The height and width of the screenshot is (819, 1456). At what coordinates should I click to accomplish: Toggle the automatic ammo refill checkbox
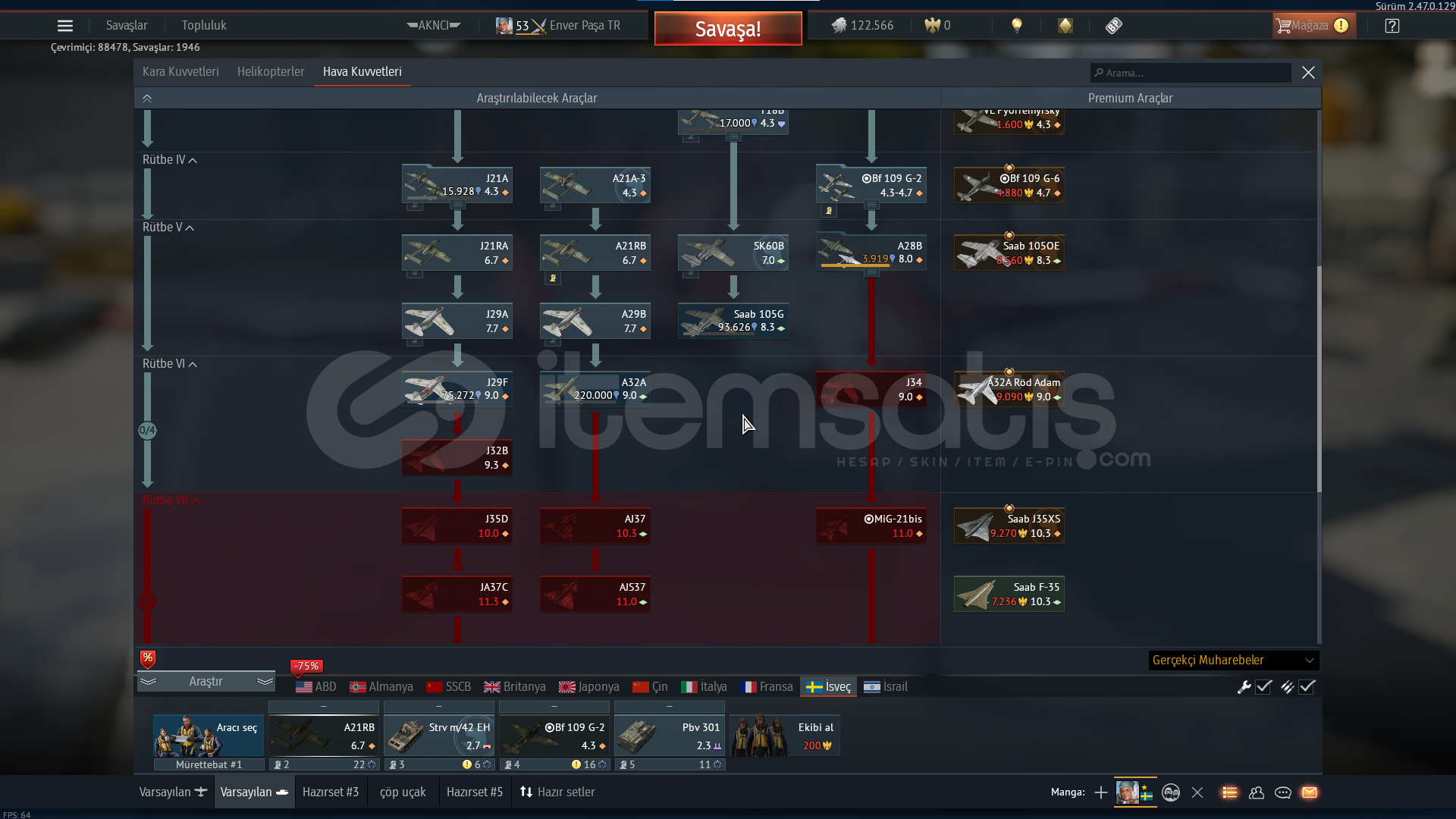1307,687
